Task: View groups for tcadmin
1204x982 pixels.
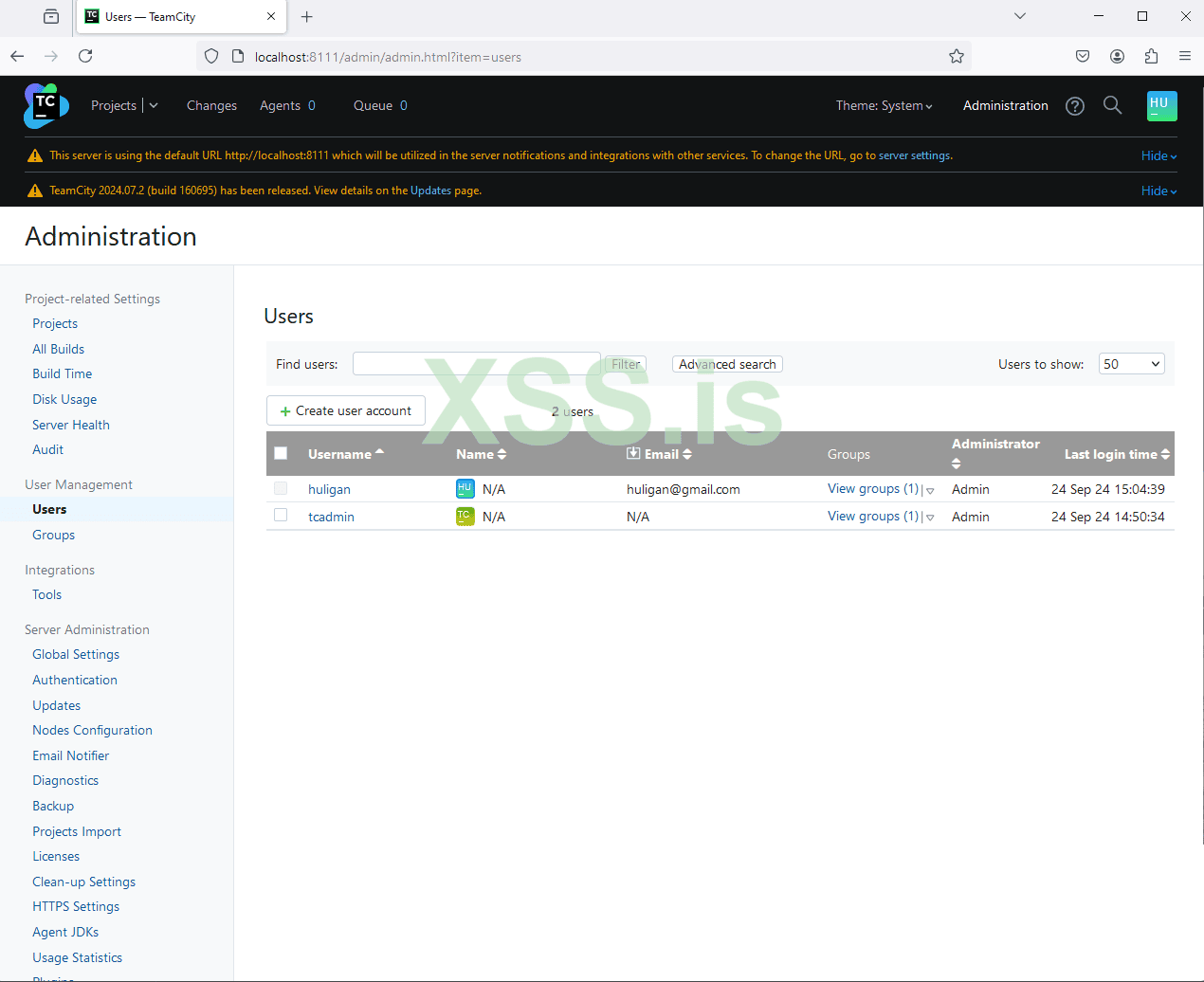Action: (873, 516)
